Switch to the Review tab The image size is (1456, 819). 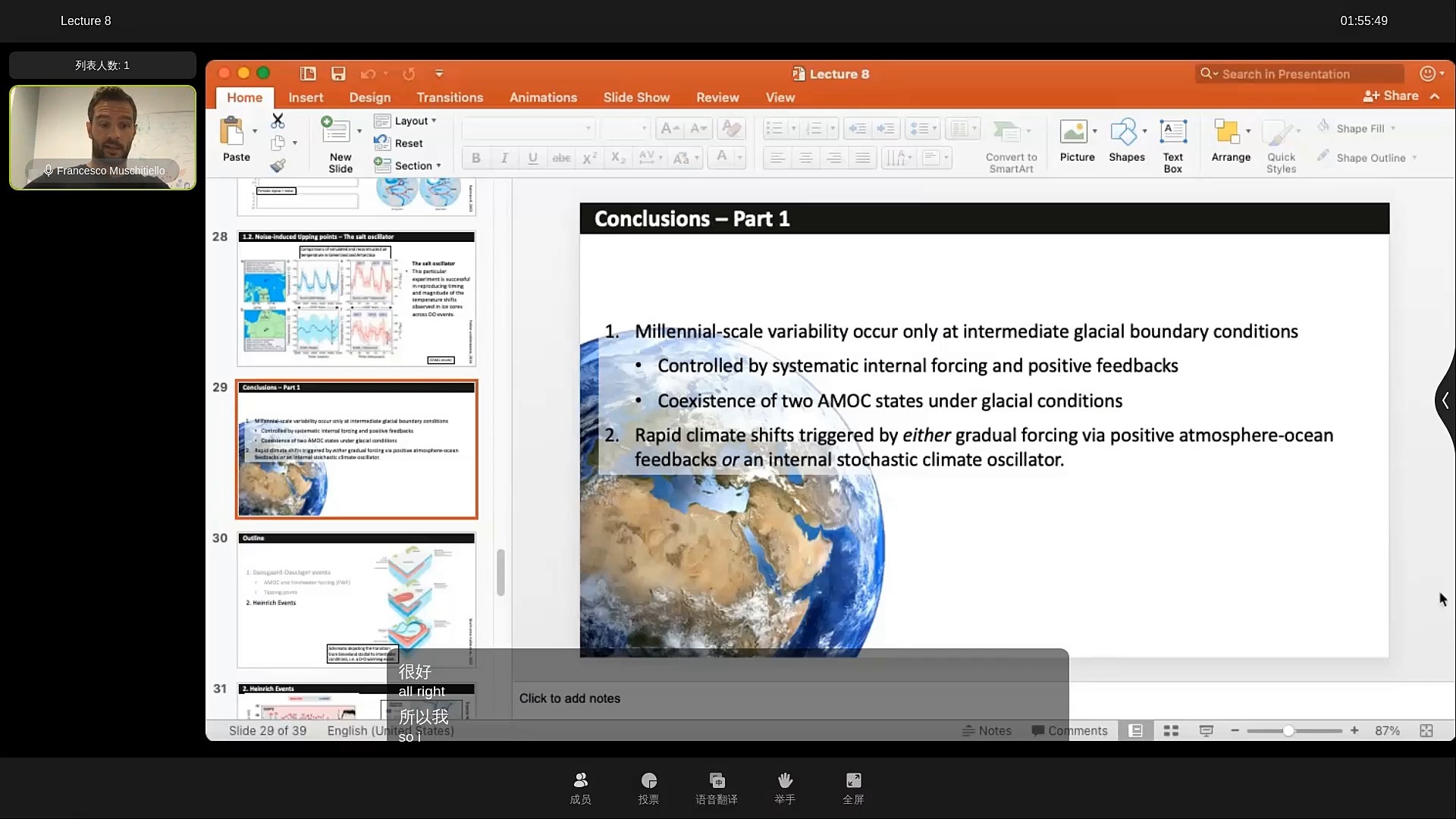[x=717, y=97]
